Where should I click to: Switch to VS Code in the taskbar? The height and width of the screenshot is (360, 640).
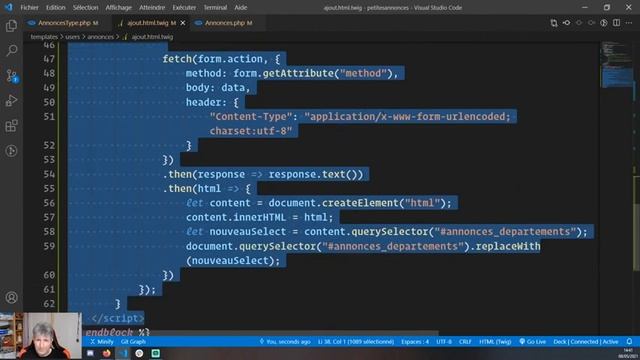click(x=123, y=353)
